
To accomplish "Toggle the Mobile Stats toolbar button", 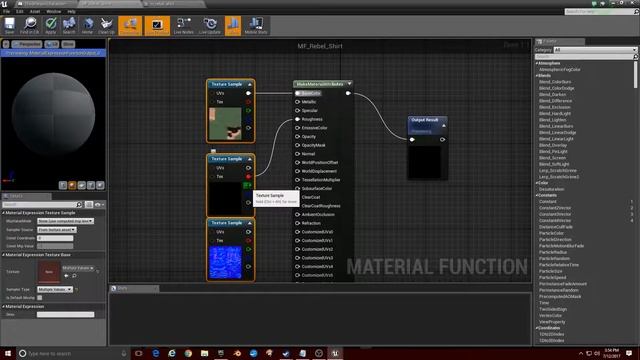I will click(256, 26).
